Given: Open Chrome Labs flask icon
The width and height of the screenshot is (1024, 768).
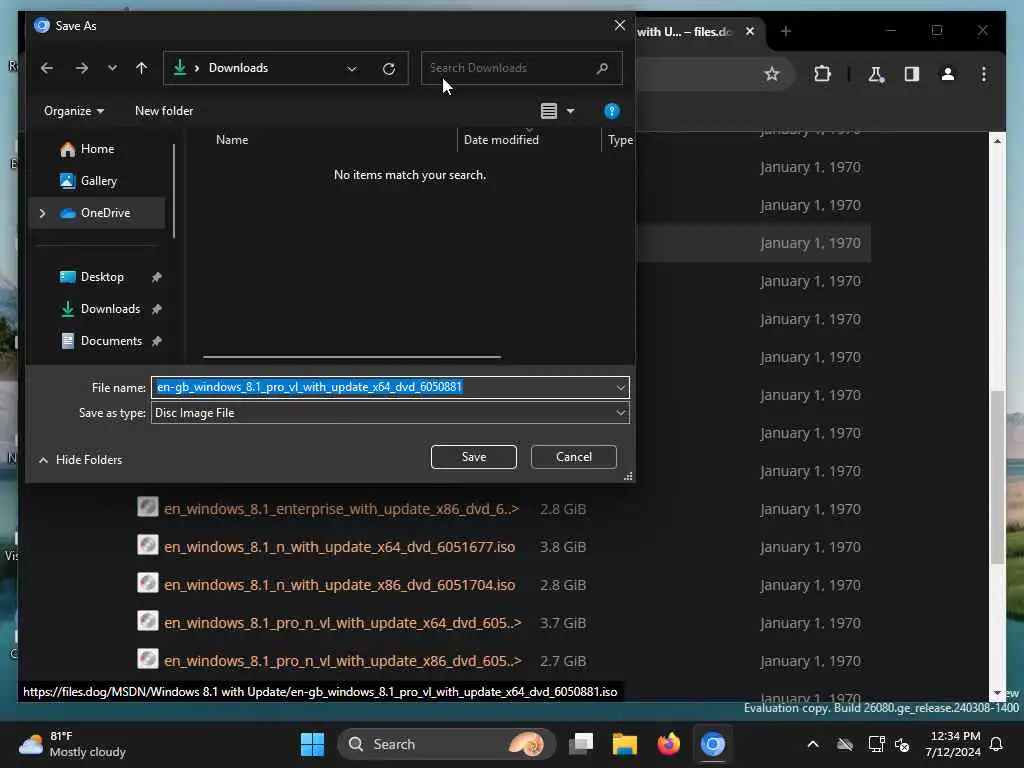Looking at the screenshot, I should tap(876, 74).
